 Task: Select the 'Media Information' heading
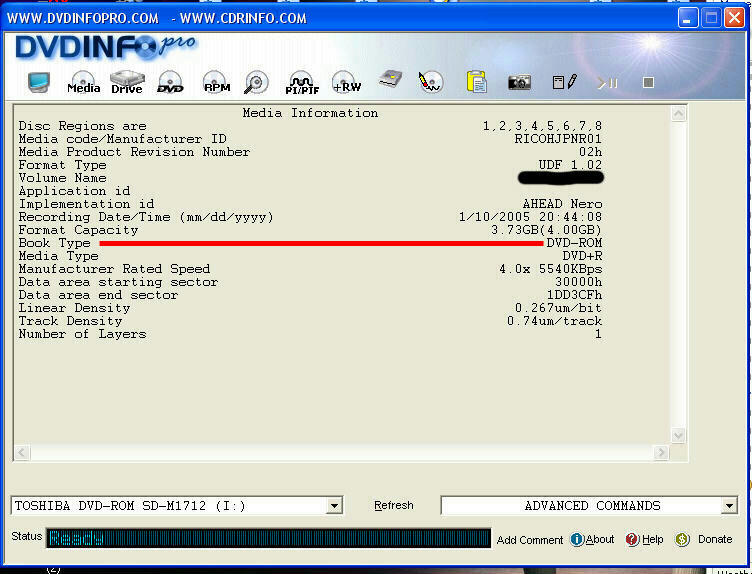point(310,113)
